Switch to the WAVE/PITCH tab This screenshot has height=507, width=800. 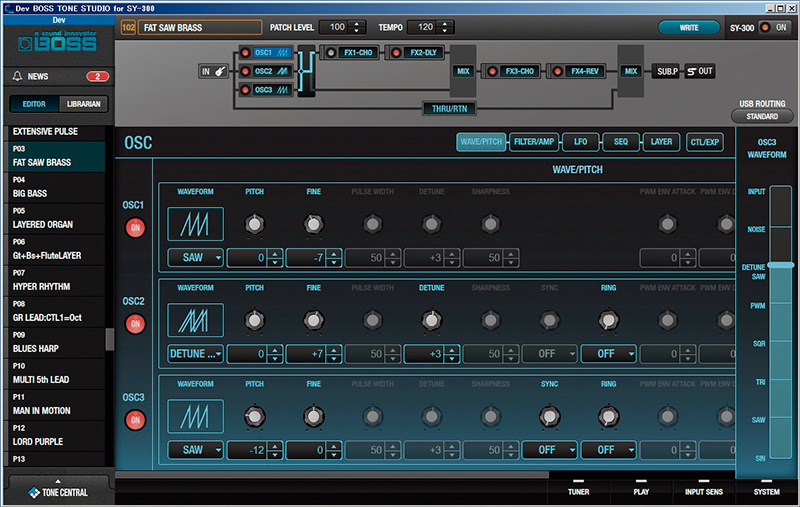click(x=481, y=142)
